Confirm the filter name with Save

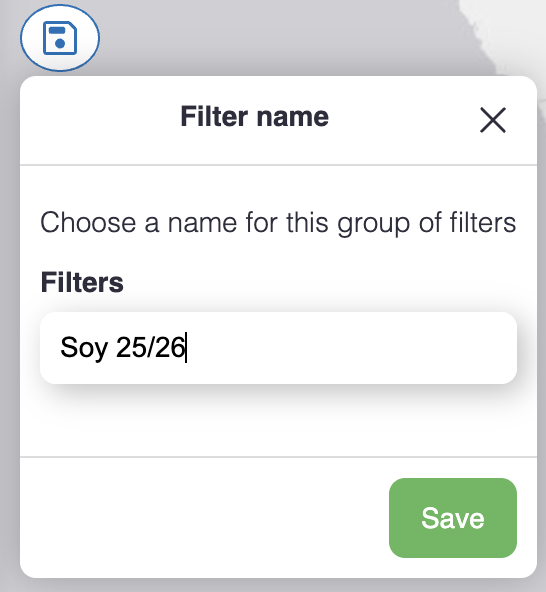(453, 518)
